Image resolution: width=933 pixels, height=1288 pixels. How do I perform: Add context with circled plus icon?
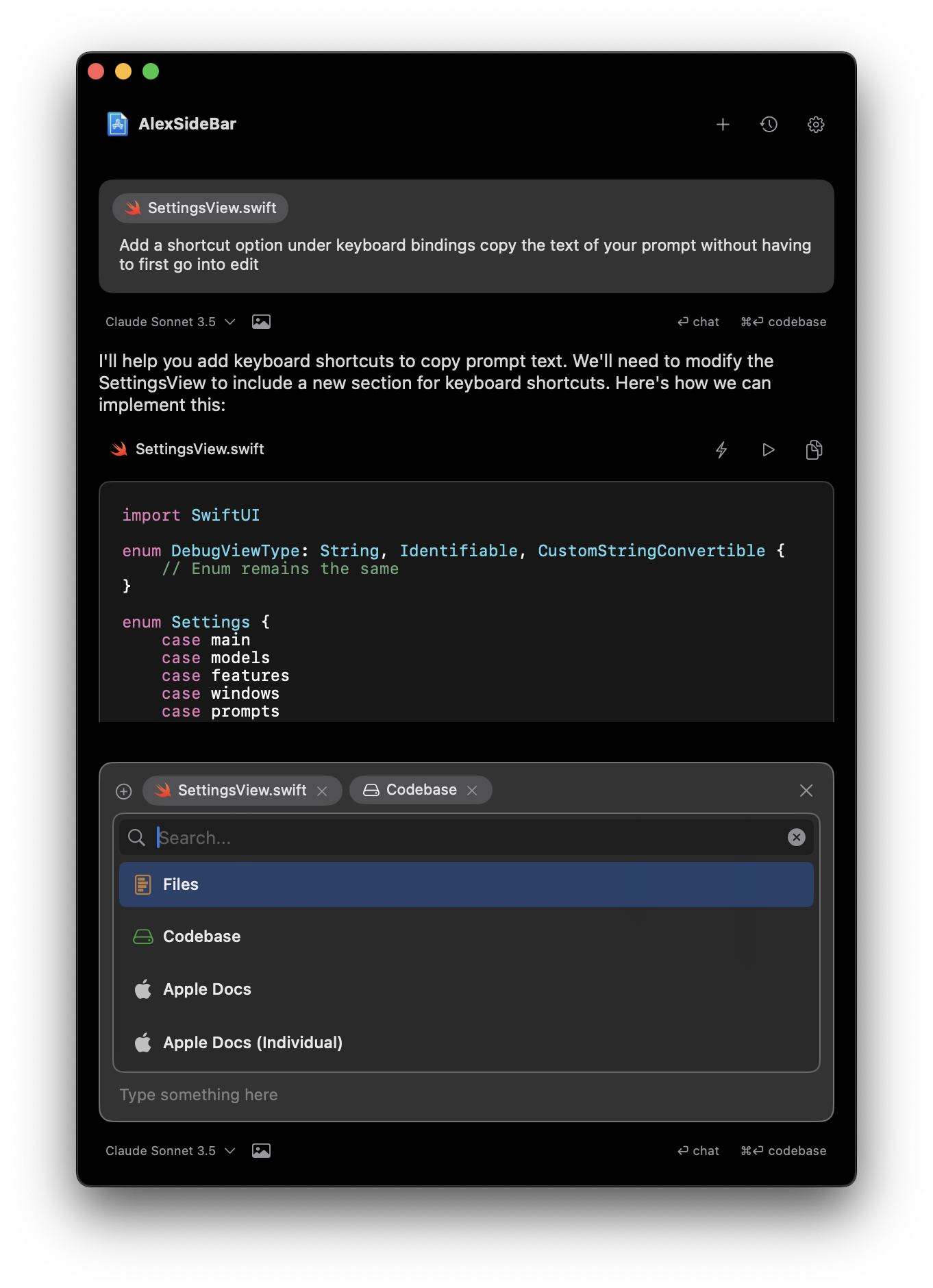pyautogui.click(x=123, y=791)
